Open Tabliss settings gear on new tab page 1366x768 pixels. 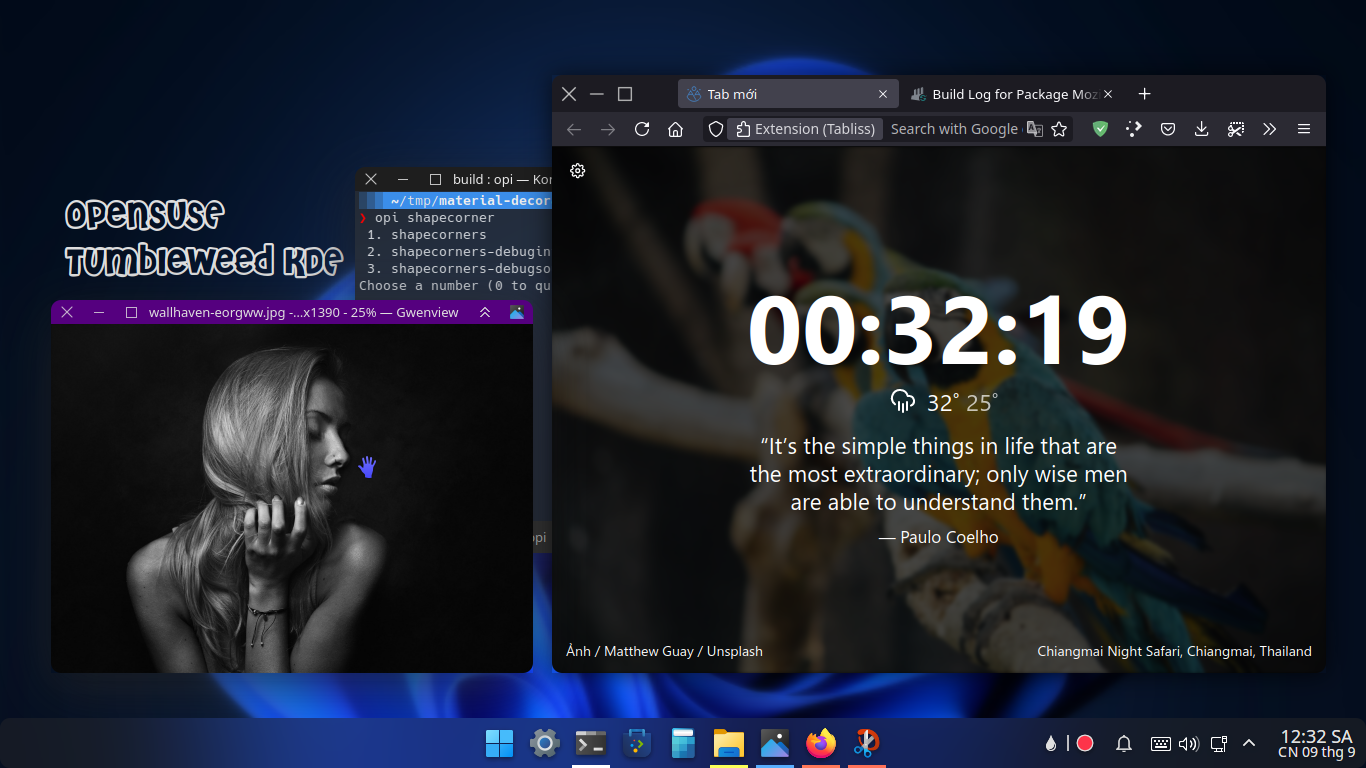pyautogui.click(x=577, y=171)
